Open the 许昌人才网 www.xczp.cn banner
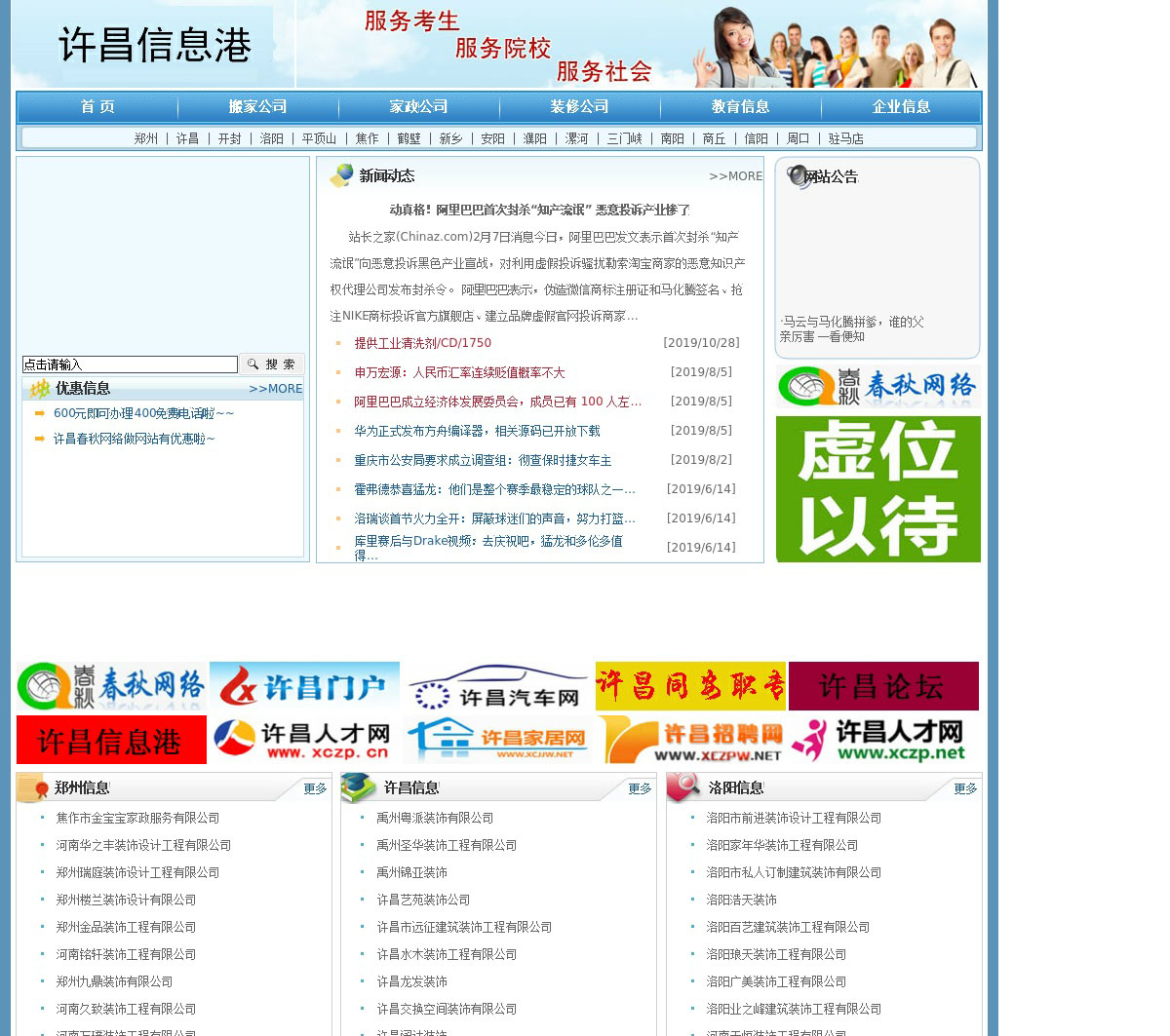 pos(304,740)
